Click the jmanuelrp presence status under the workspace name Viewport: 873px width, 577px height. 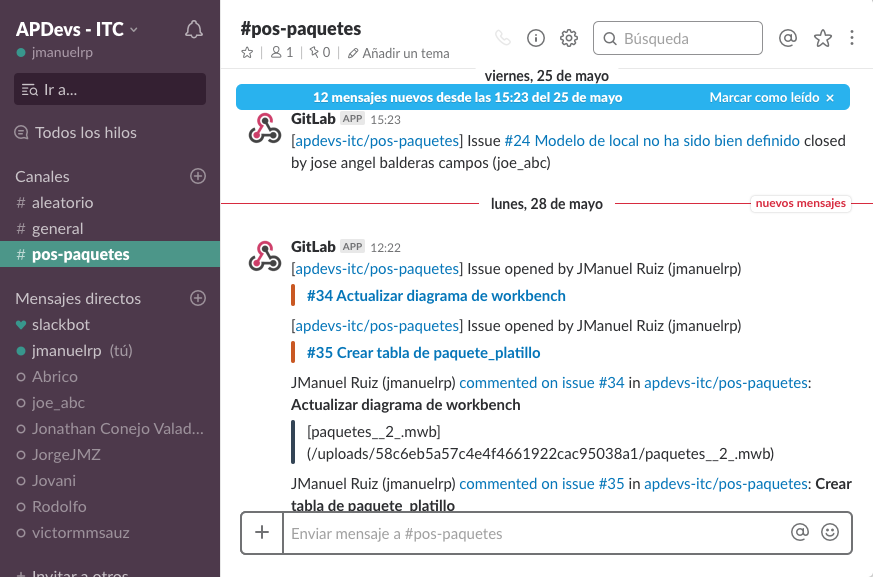[55, 52]
